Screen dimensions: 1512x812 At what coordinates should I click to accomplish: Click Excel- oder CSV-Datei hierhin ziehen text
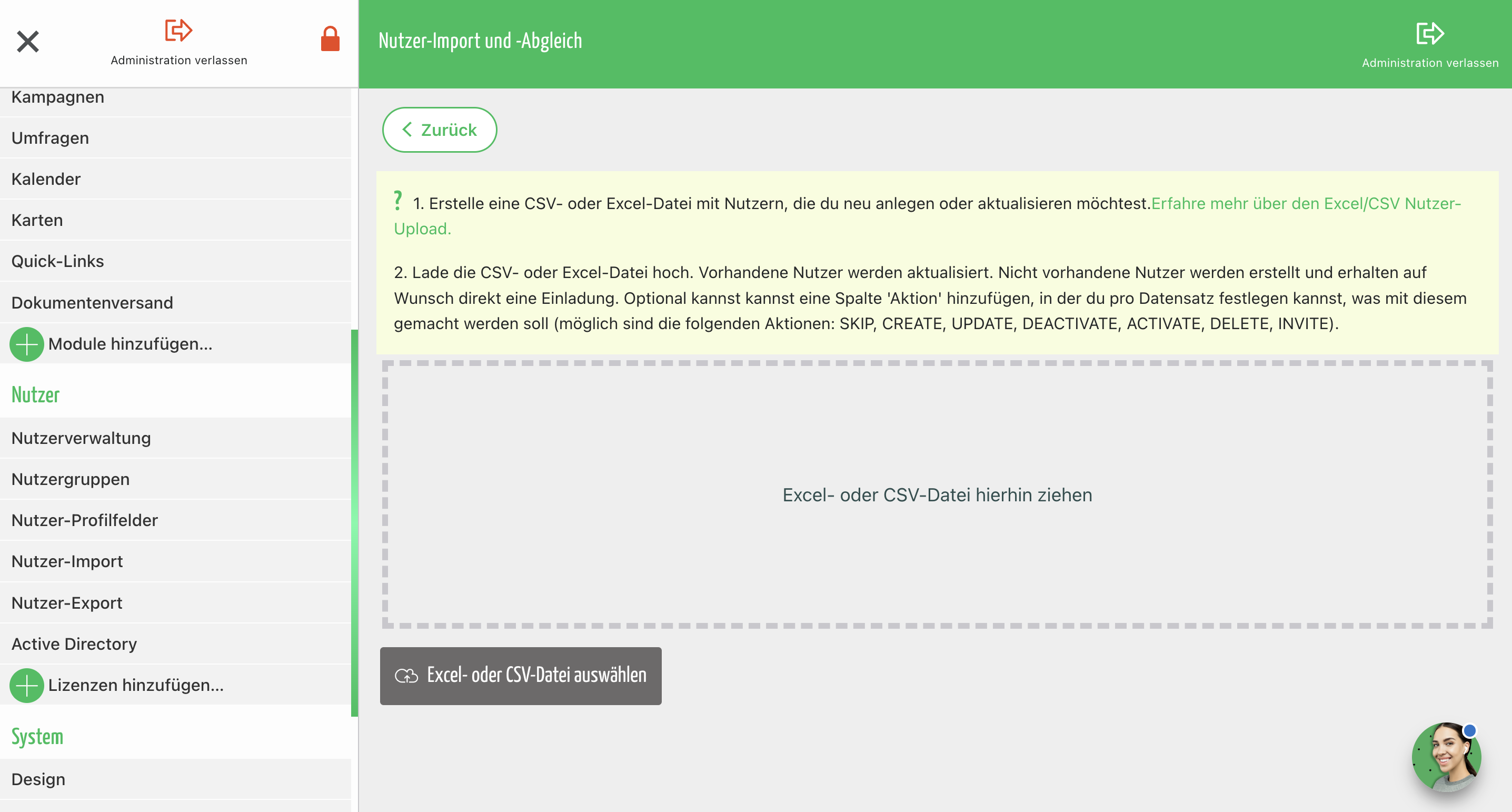pyautogui.click(x=938, y=495)
